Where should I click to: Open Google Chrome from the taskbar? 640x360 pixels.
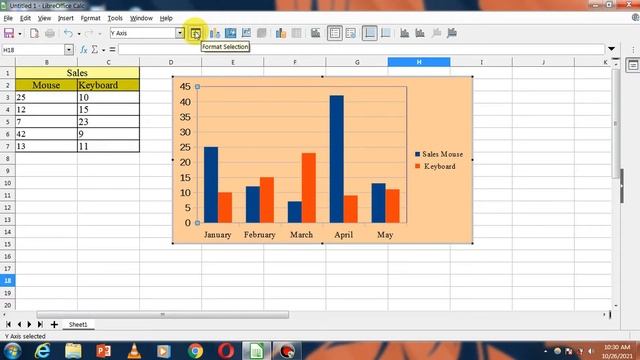coord(195,351)
